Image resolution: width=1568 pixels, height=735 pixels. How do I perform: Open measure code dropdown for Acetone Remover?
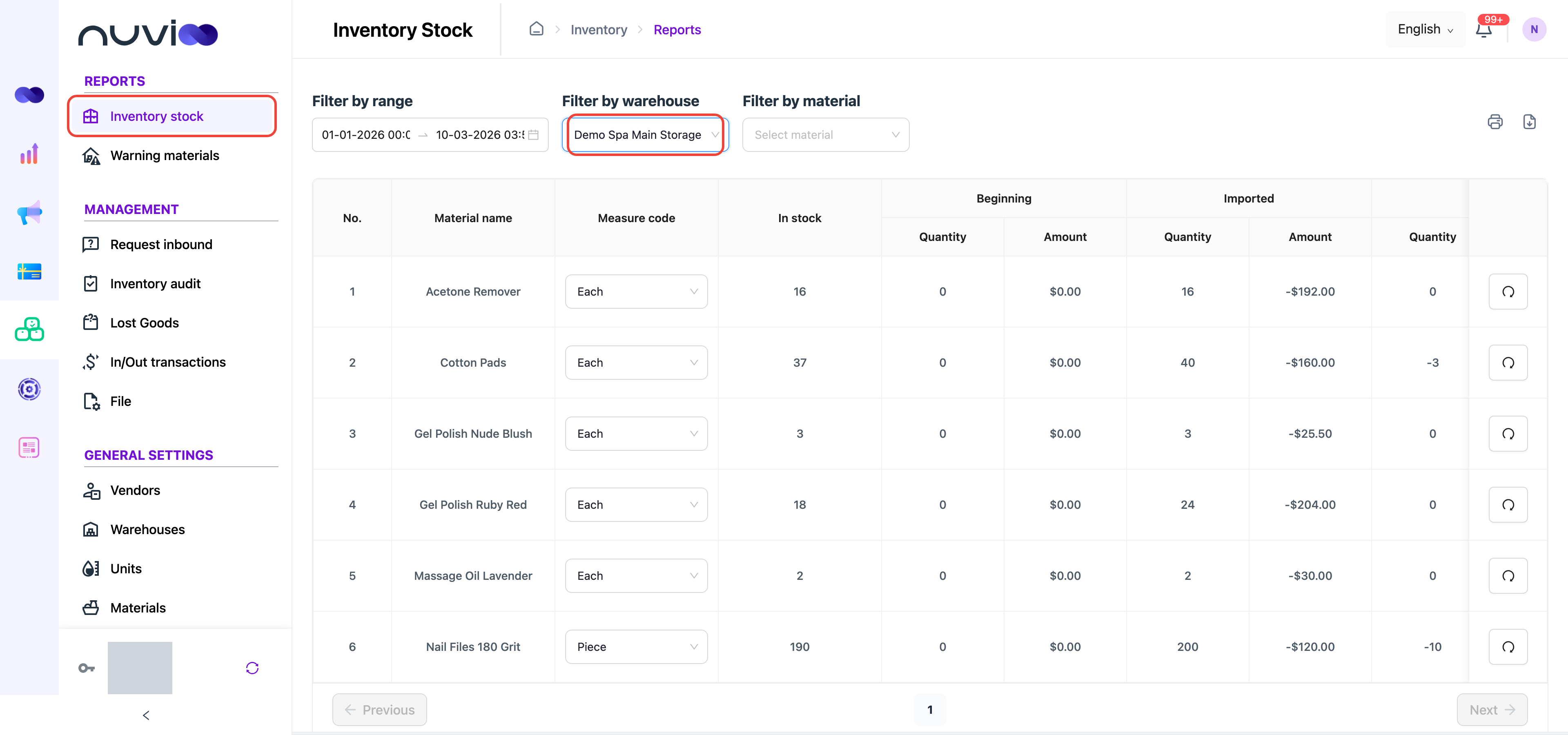(x=636, y=292)
